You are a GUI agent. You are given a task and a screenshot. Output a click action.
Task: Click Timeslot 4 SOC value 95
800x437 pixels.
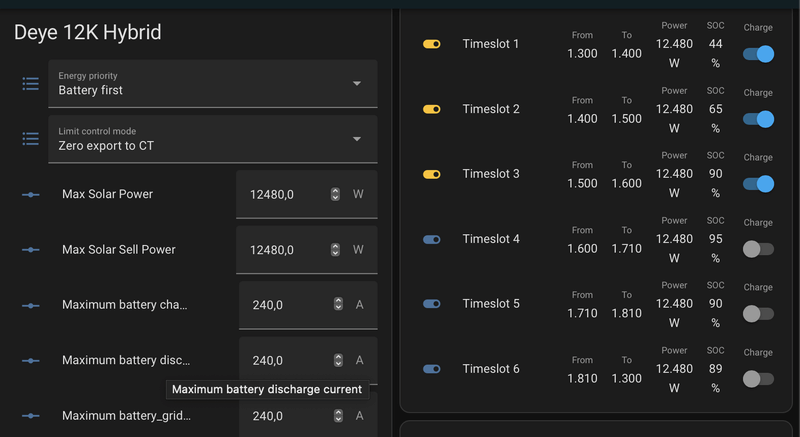tap(715, 239)
